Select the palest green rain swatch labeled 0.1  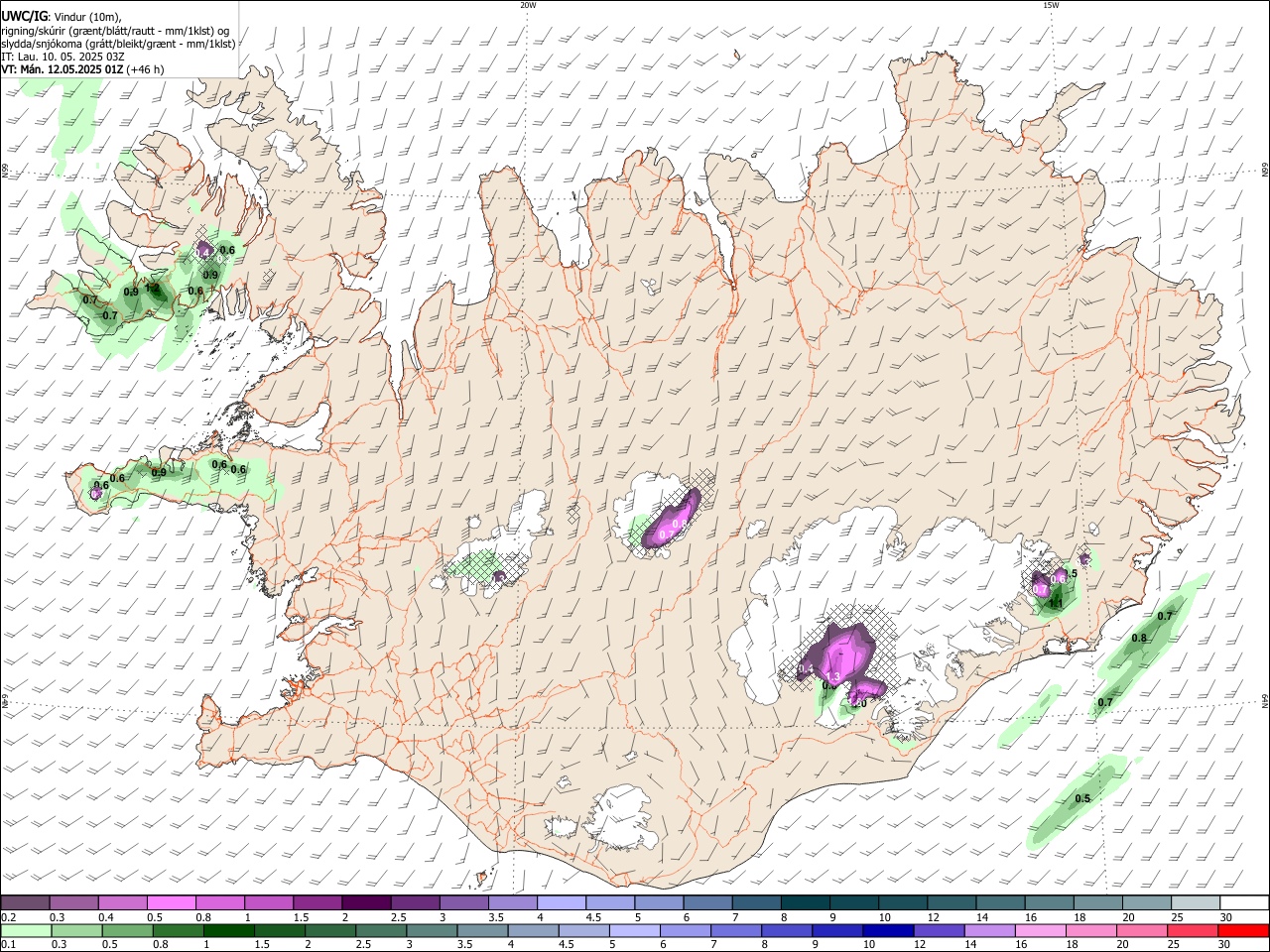26,930
